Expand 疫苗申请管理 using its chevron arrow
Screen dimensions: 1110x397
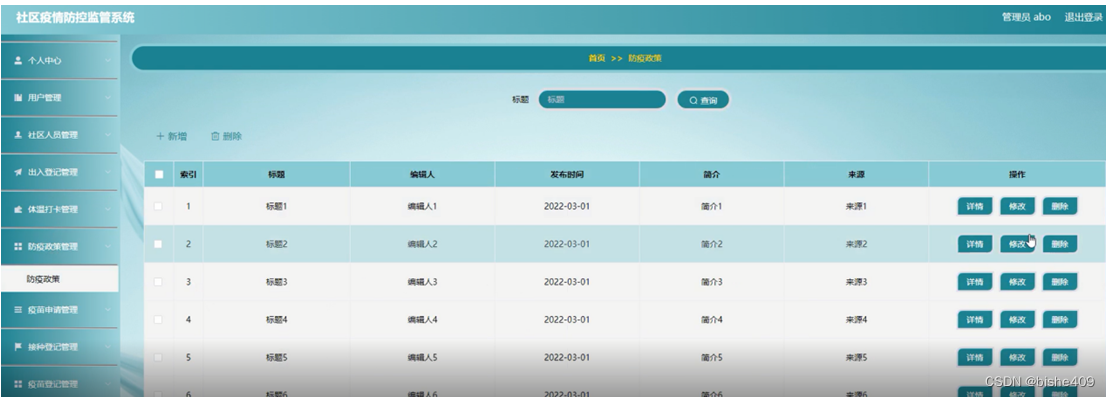tap(108, 310)
